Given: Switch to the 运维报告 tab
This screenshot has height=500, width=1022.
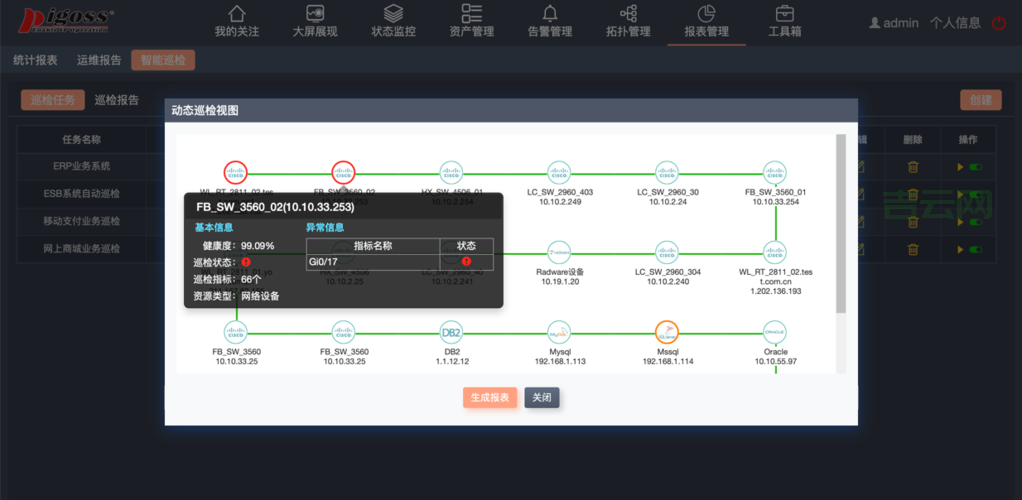Looking at the screenshot, I should 99,60.
